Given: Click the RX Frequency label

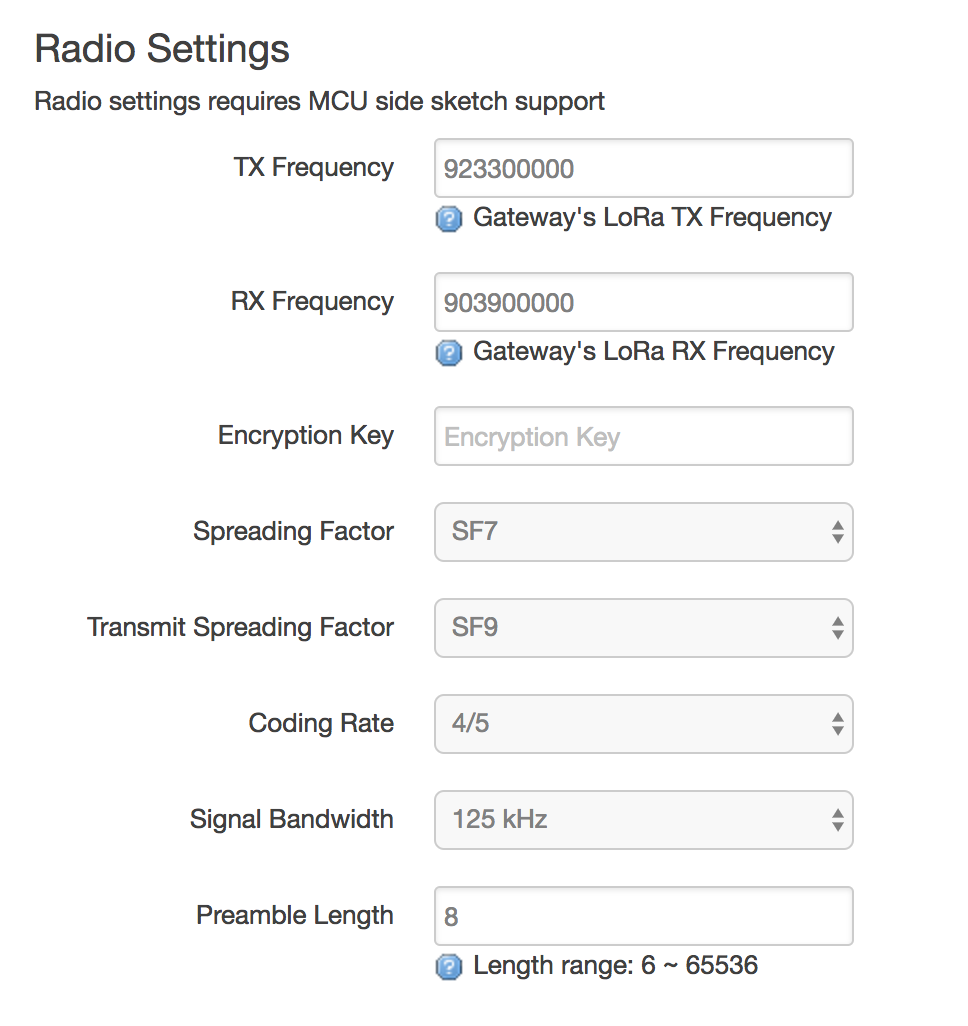Looking at the screenshot, I should pos(312,302).
